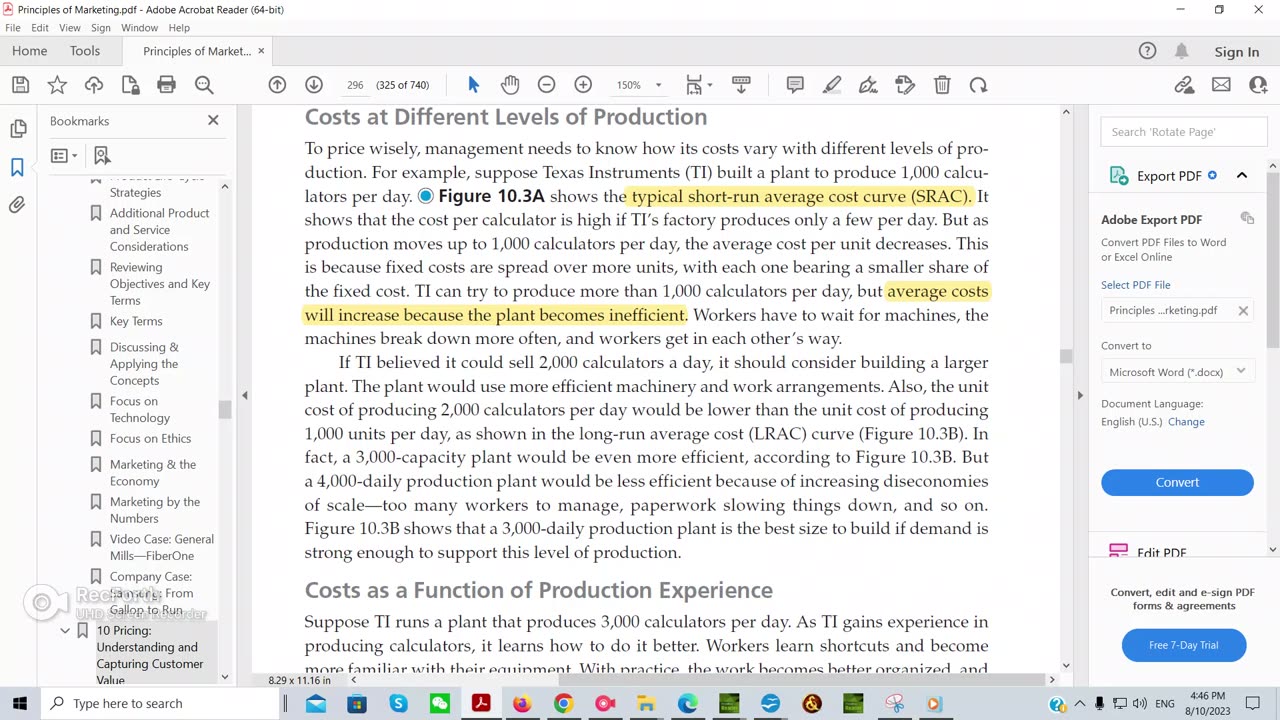Open Key Terms bookmark
Viewport: 1280px width, 720px height.
click(136, 321)
